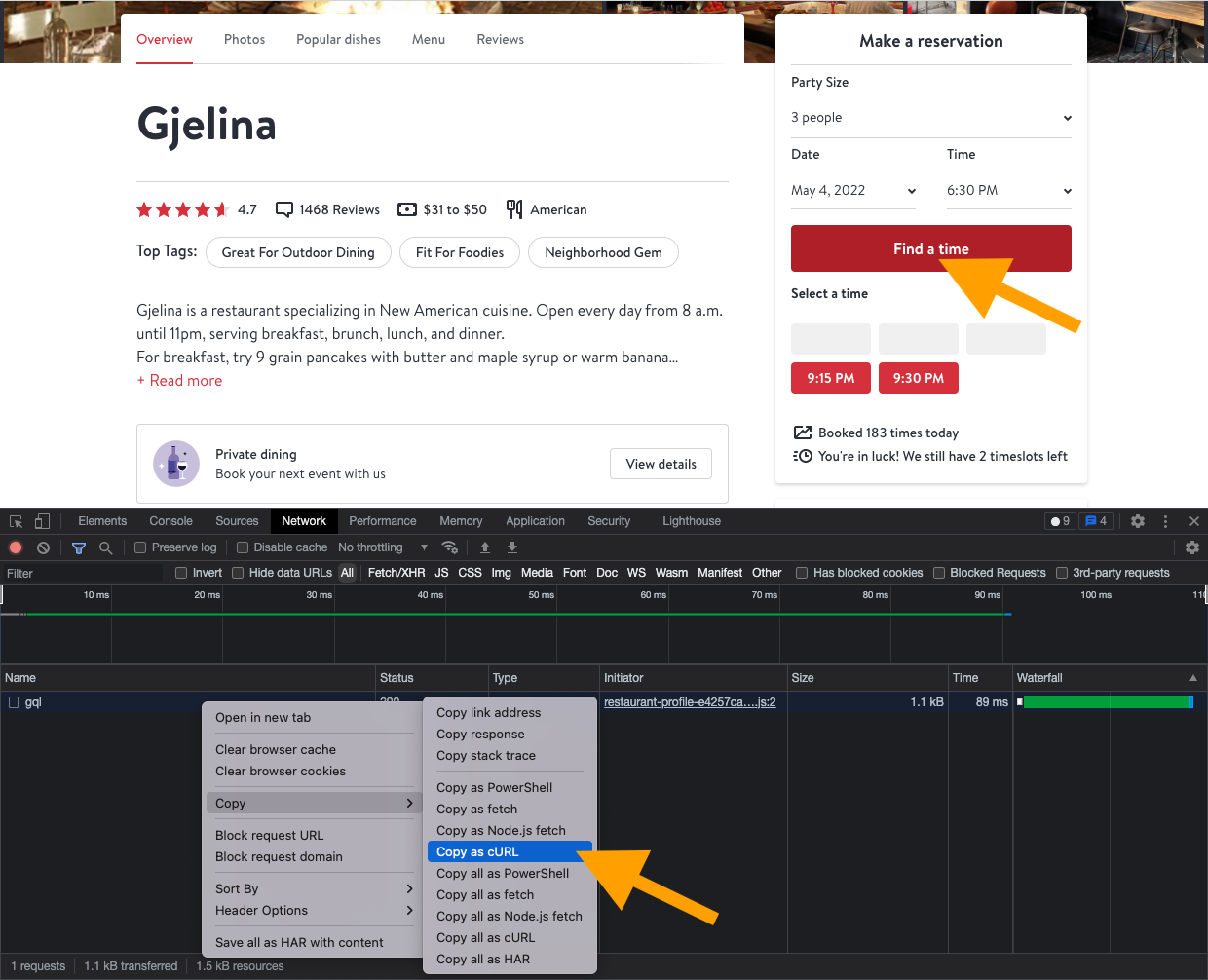Open Network panel settings gear
This screenshot has width=1208, height=980.
tap(1191, 547)
